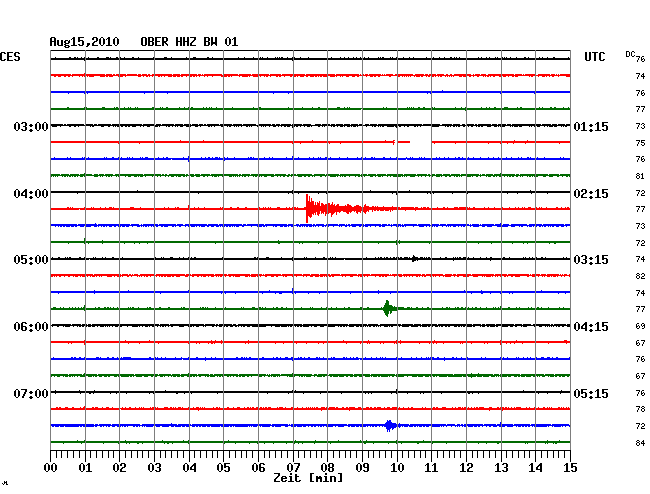Click the Zeit [min] axis title
The image size is (650, 494).
coord(308,478)
